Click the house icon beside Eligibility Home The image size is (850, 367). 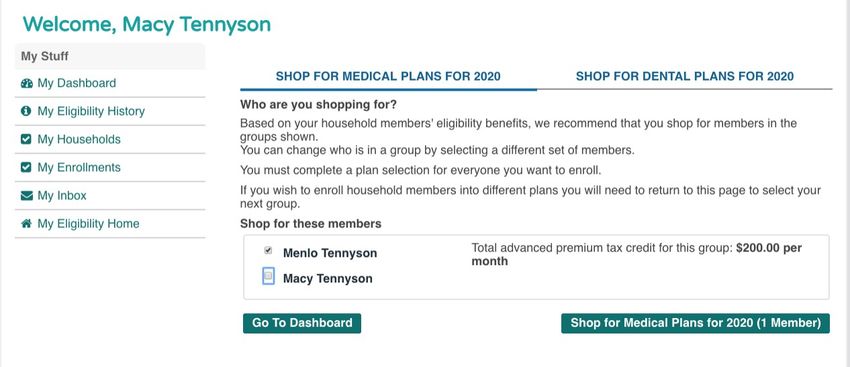(x=26, y=223)
